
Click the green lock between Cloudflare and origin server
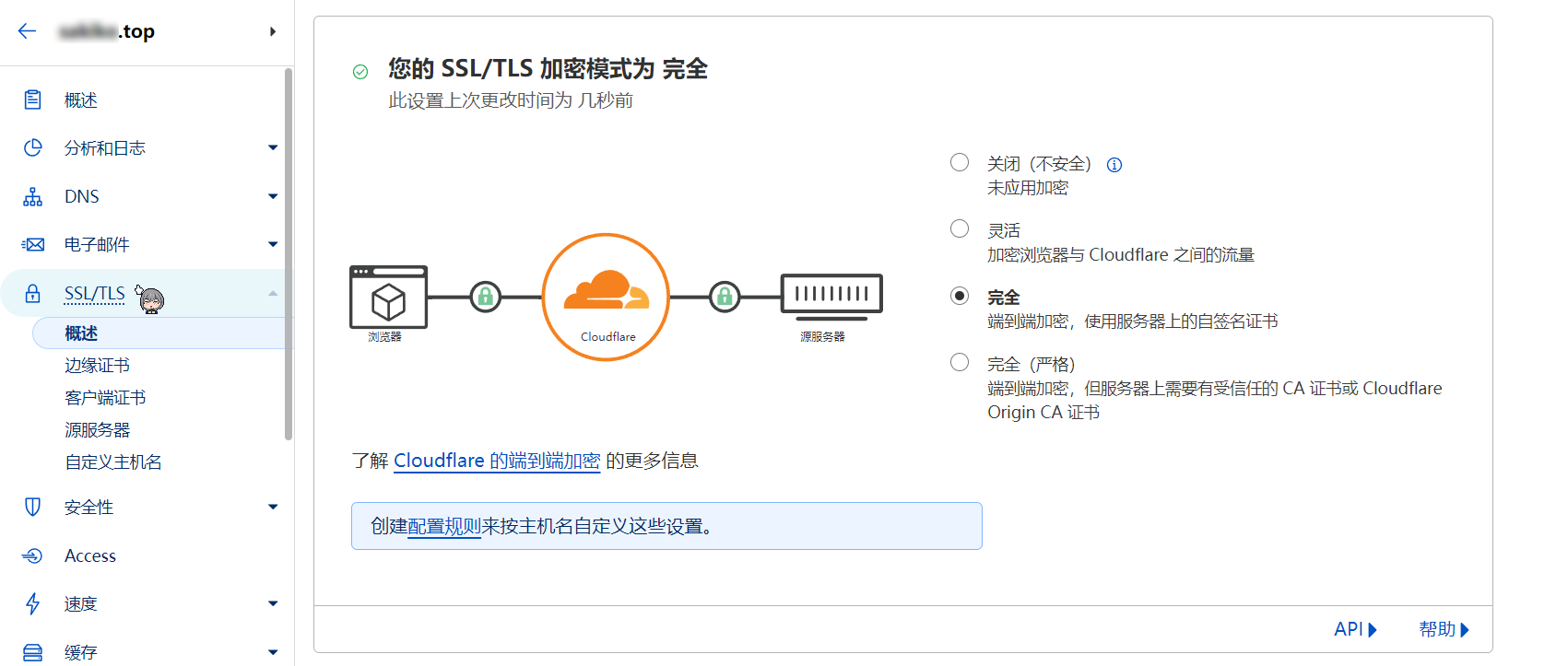(x=725, y=297)
